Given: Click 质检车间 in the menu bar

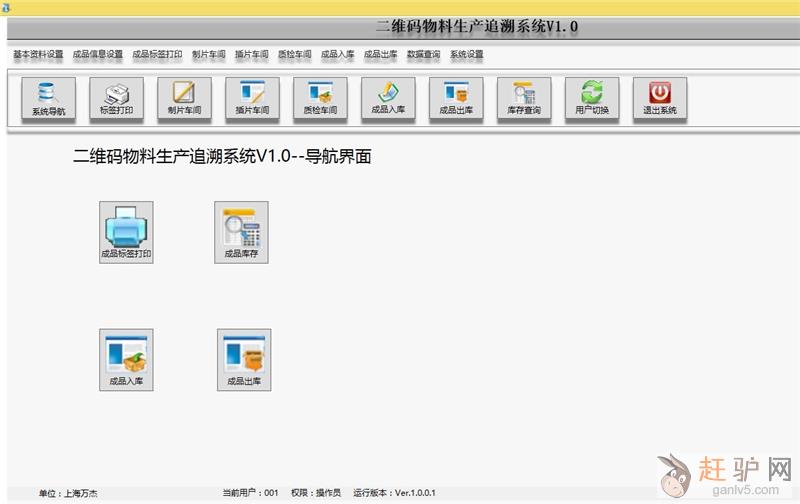Looking at the screenshot, I should pyautogui.click(x=294, y=55).
